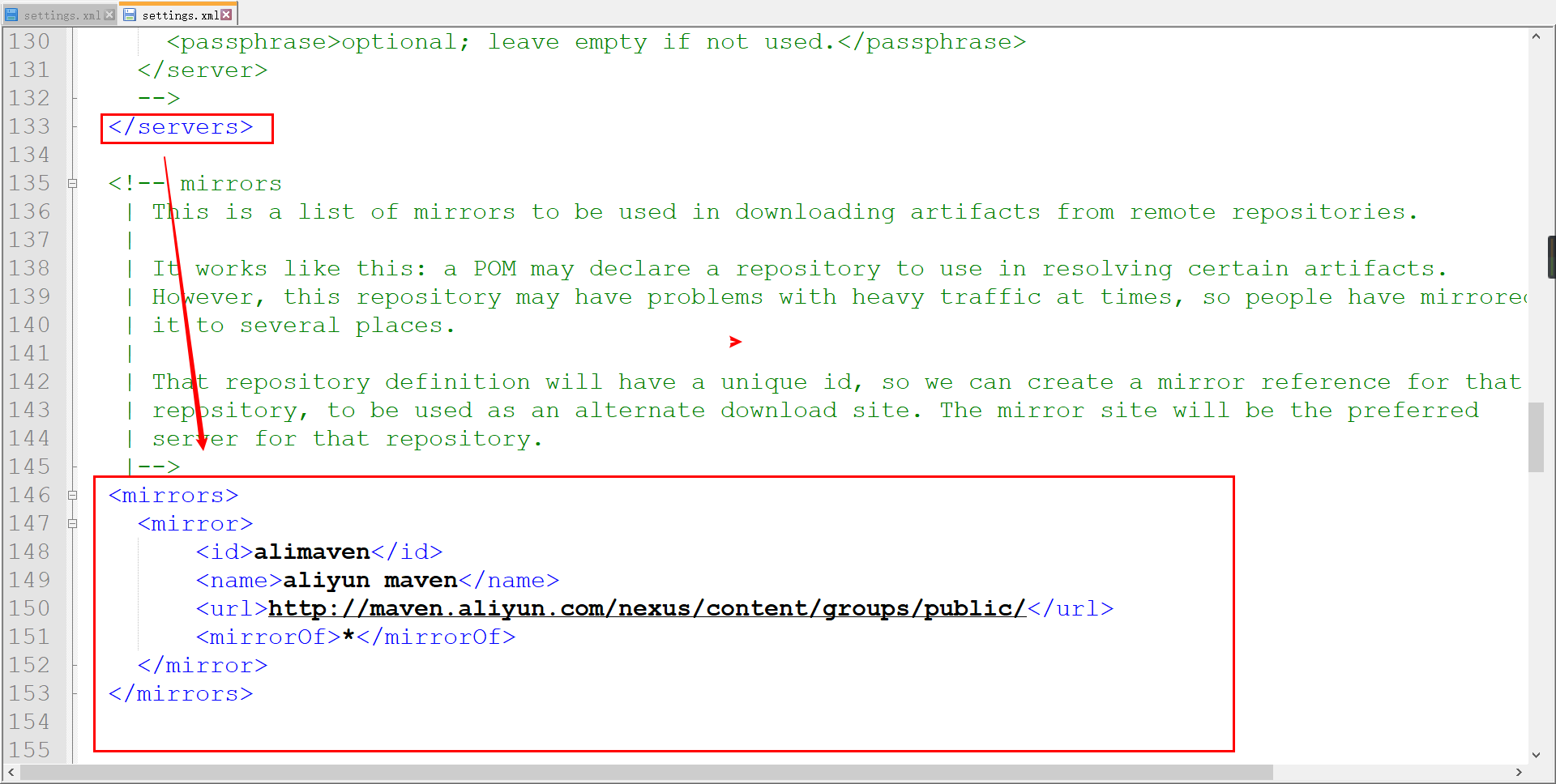Click the '<!-- mirrors' comment start
The height and width of the screenshot is (784, 1556).
(195, 184)
